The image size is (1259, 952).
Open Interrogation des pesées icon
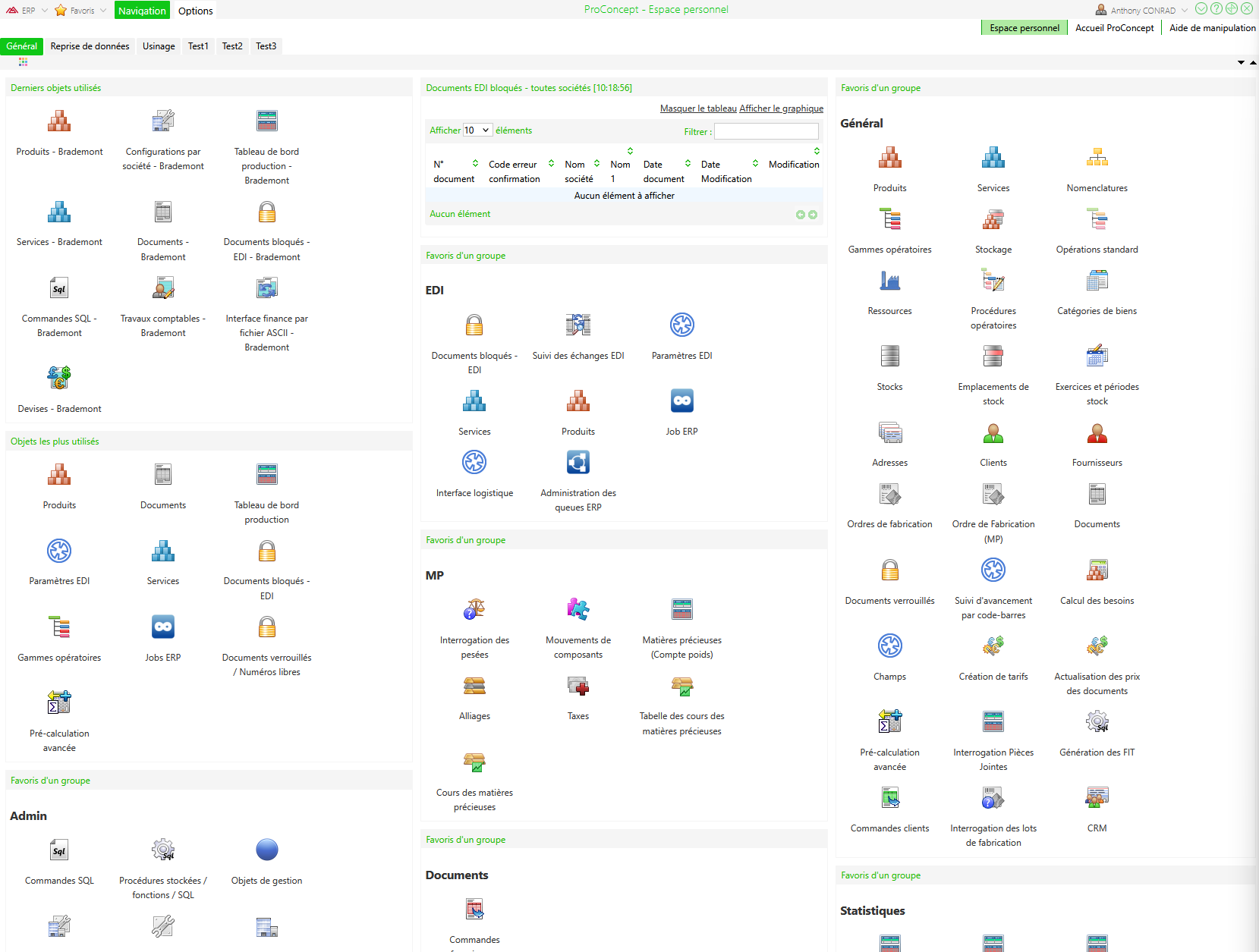[x=474, y=610]
